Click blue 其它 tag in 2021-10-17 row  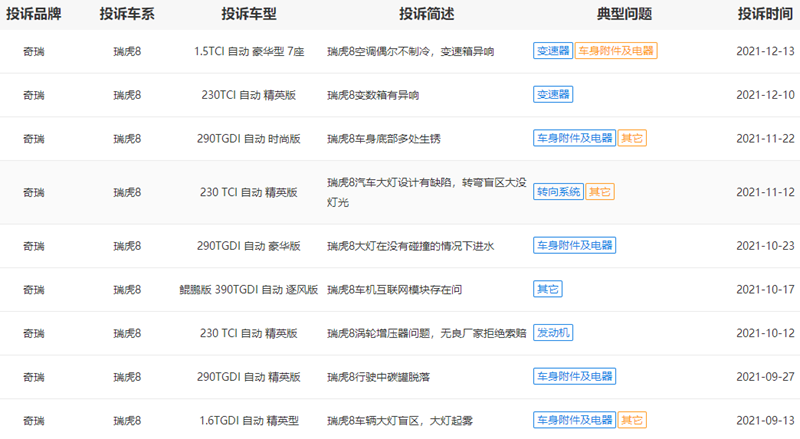tap(547, 289)
